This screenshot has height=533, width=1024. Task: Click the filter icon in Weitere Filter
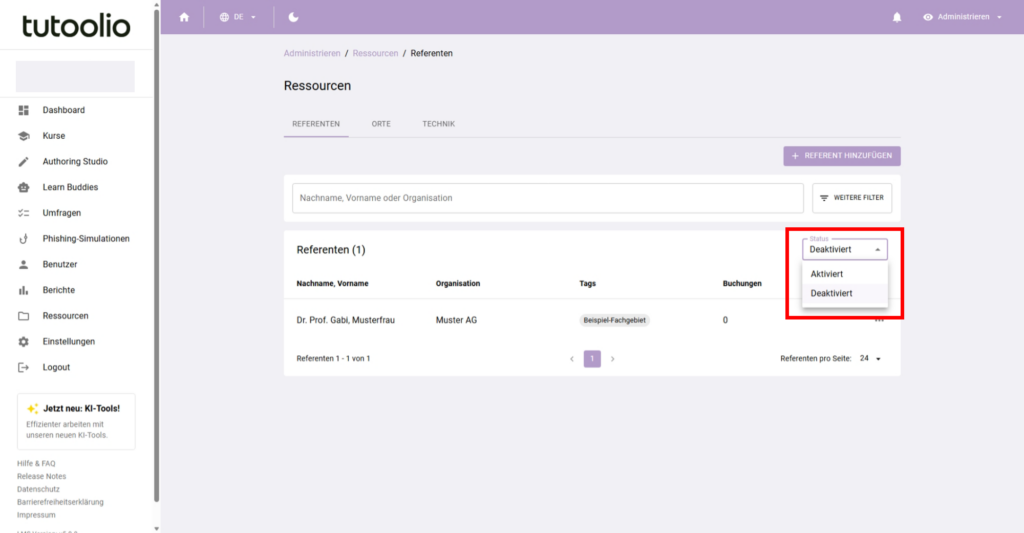tap(824, 198)
